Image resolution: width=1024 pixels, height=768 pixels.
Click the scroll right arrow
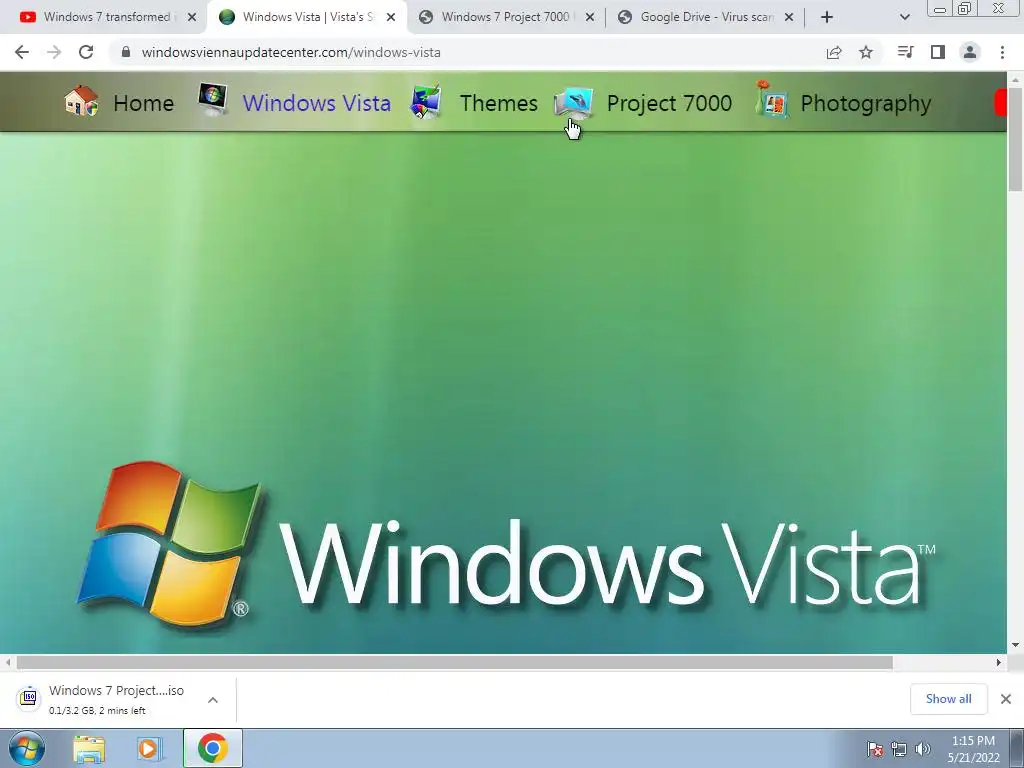tap(999, 662)
